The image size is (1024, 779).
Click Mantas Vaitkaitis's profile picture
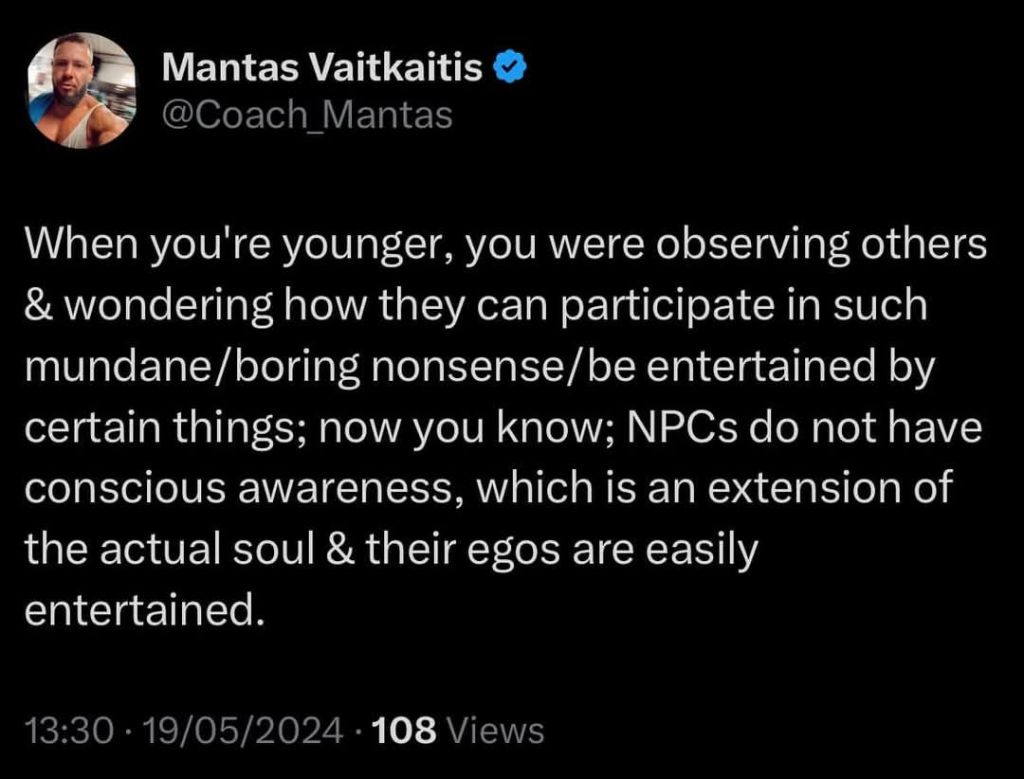tap(80, 91)
